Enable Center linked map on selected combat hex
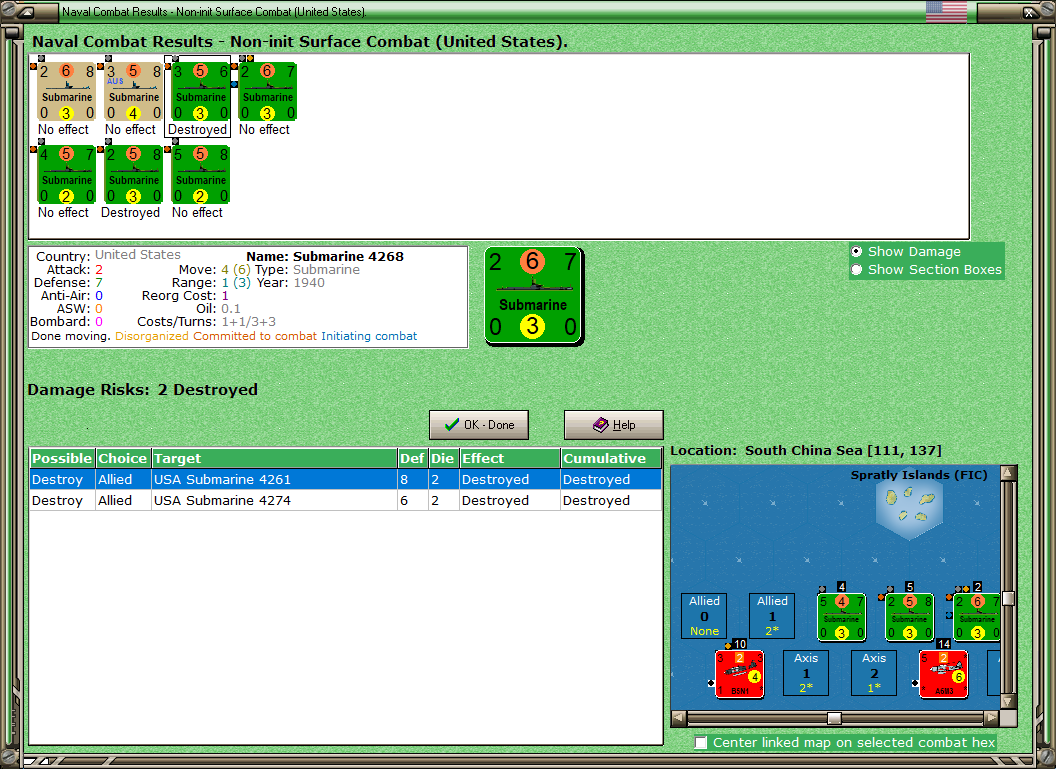This screenshot has height=769, width=1056. 701,742
